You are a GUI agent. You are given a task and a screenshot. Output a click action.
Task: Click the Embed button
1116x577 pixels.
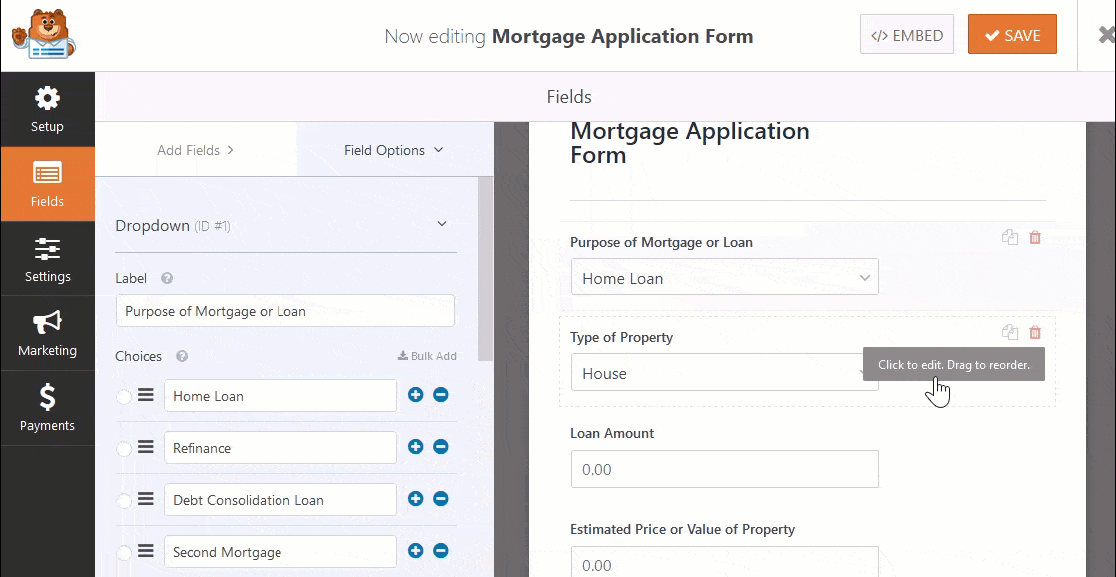(906, 35)
